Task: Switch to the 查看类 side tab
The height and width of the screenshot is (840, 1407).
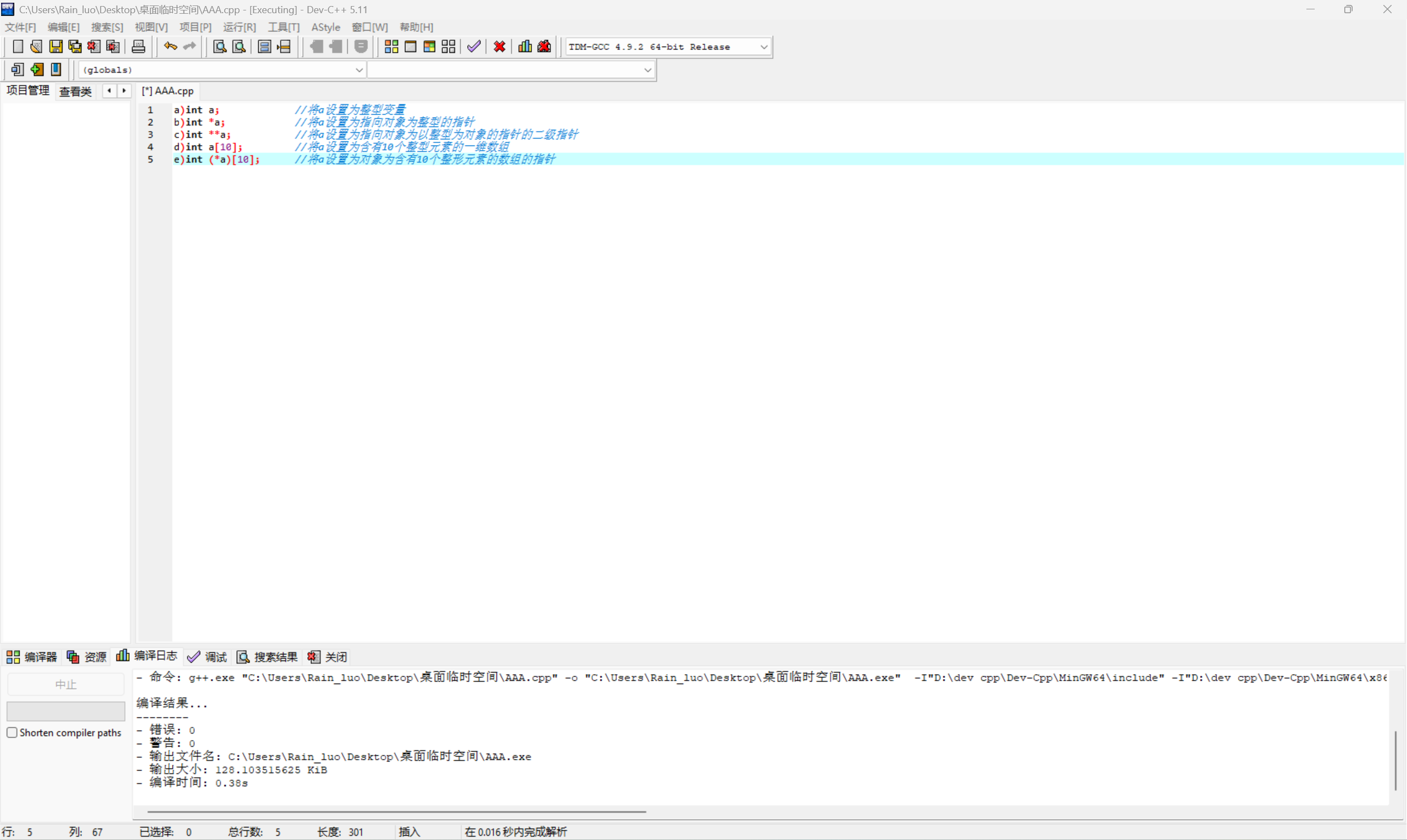Action: (75, 91)
